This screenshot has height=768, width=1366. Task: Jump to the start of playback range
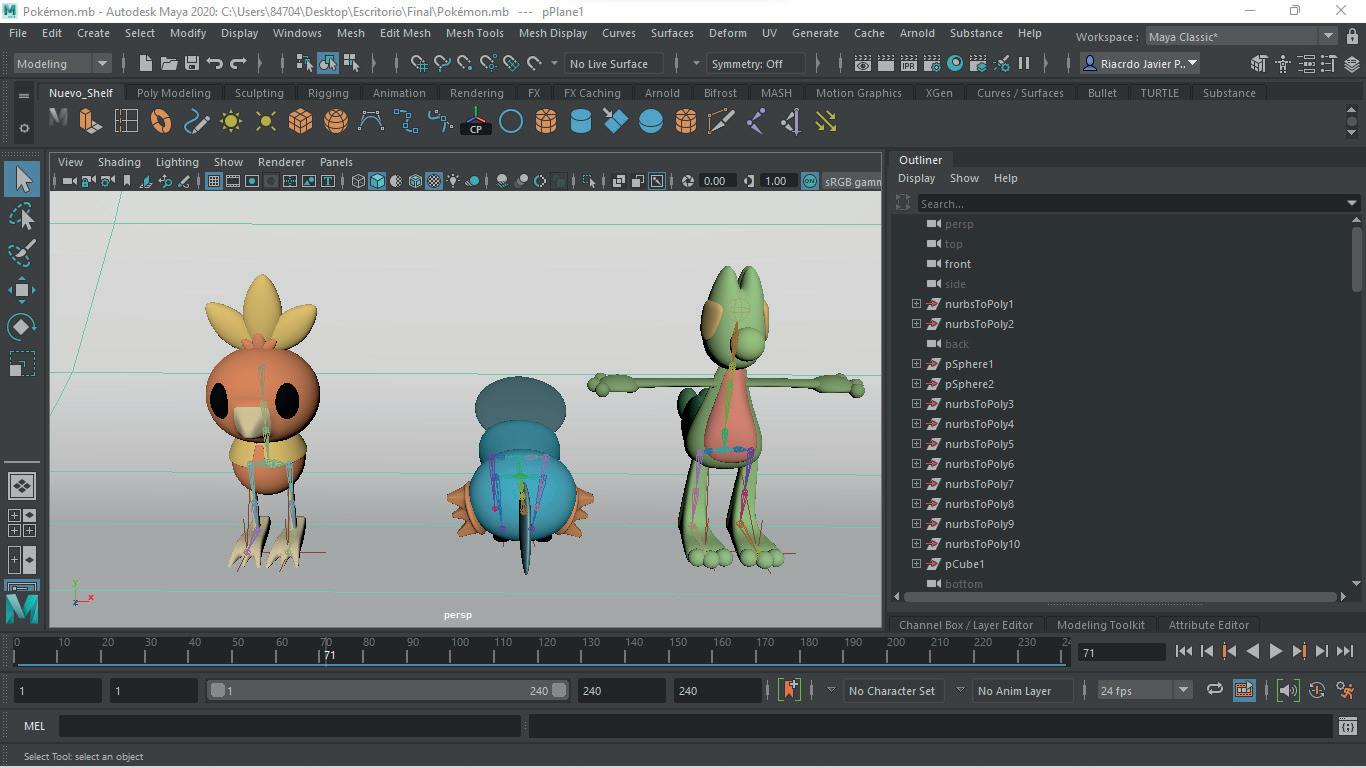[1183, 651]
